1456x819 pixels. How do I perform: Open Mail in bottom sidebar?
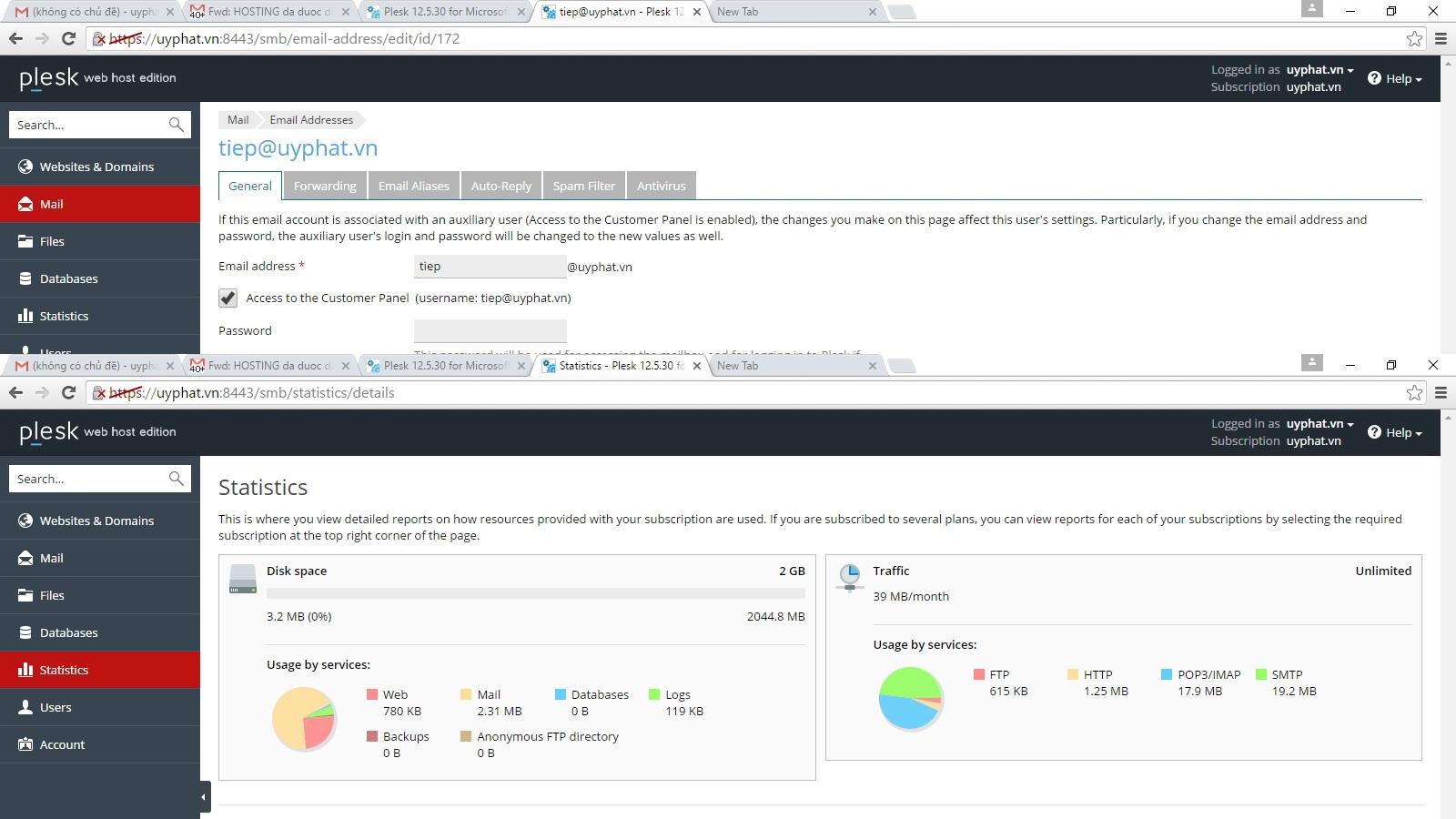click(x=100, y=558)
